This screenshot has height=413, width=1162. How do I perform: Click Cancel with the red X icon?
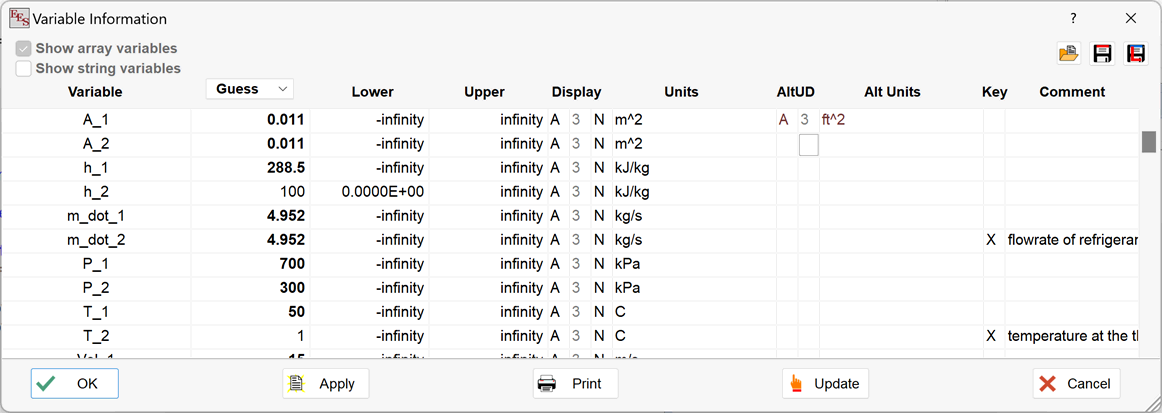pos(1076,384)
